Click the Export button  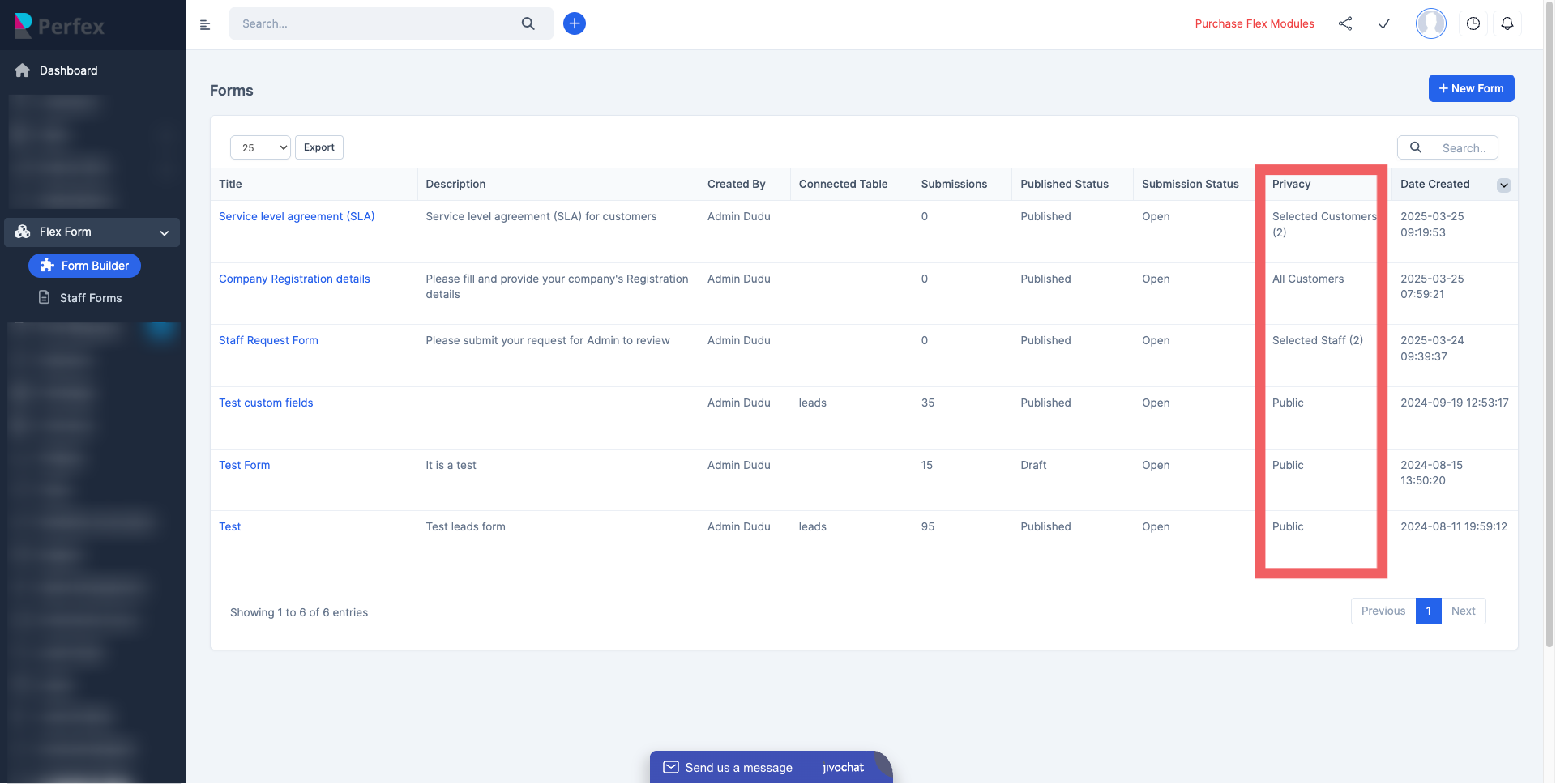(318, 147)
